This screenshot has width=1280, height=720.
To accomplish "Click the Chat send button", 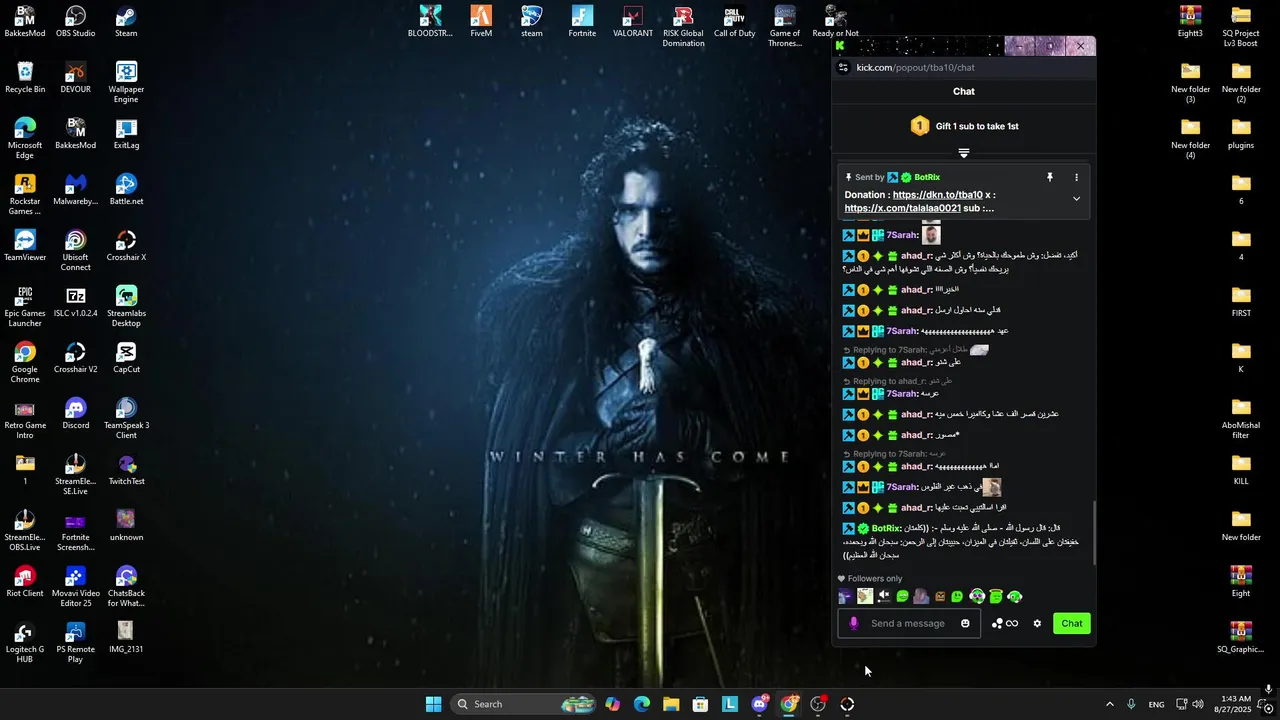I will click(x=1072, y=623).
